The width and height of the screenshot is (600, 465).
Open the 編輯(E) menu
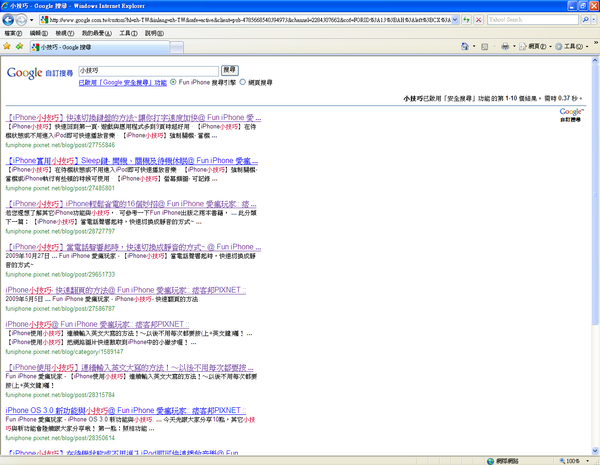coord(39,33)
